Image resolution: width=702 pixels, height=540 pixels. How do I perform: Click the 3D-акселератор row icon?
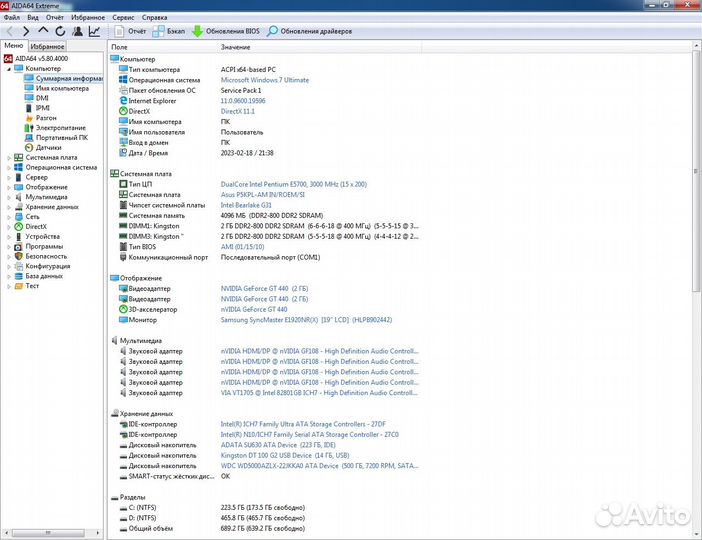pos(123,309)
